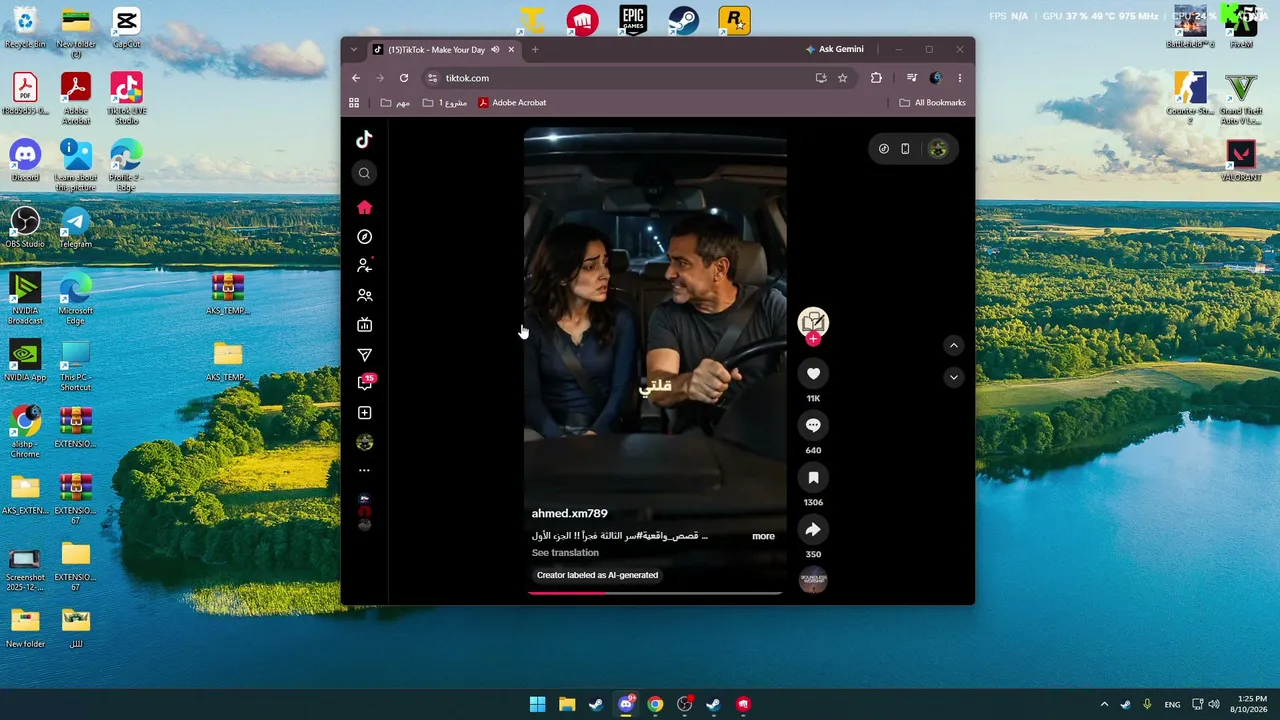Open the TikTok activity inbox with 15 badge
The width and height of the screenshot is (1280, 720).
(366, 382)
